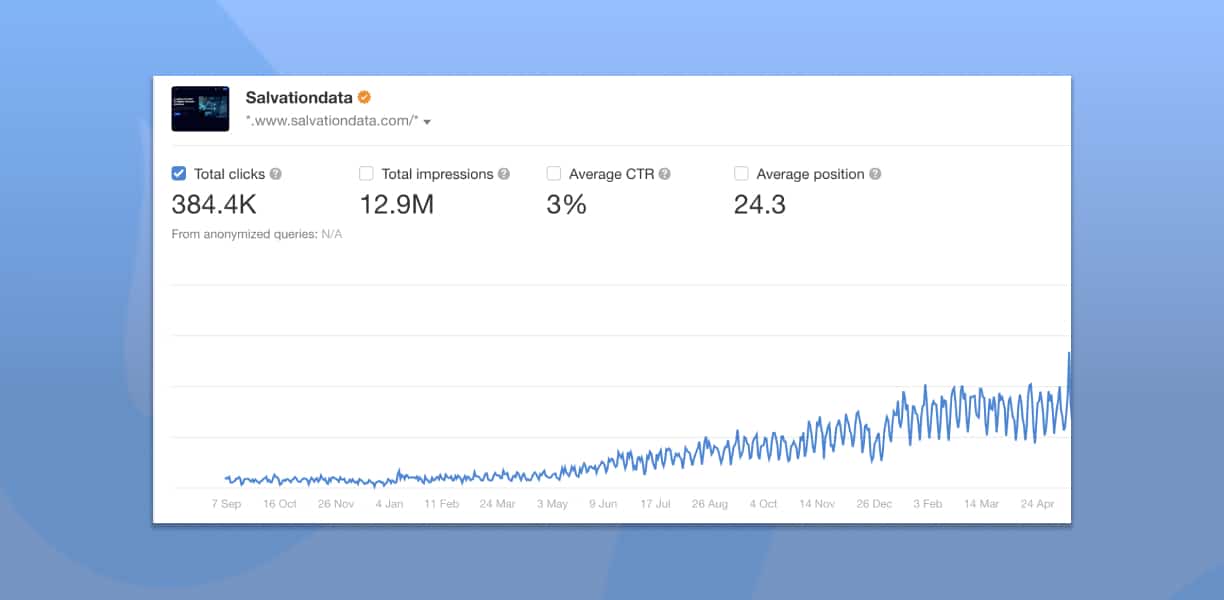Click the 4 Jan axis label
This screenshot has width=1224, height=600.
point(389,504)
